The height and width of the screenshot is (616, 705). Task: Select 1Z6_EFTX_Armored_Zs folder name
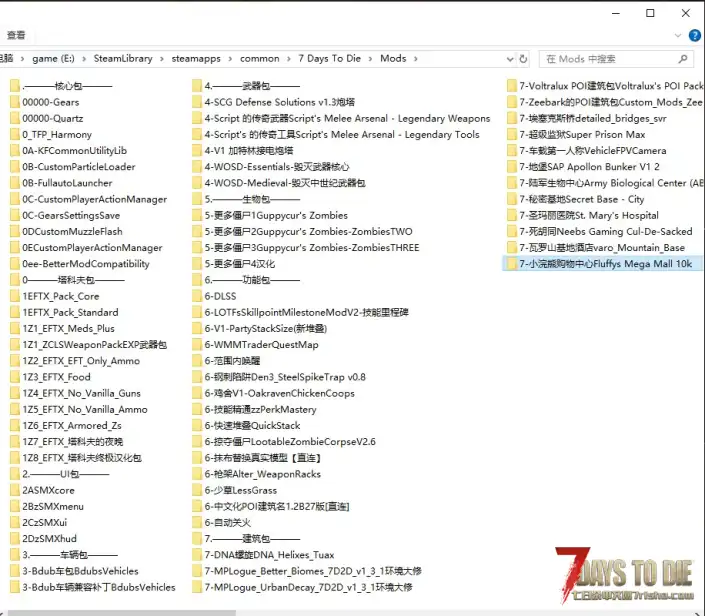(72, 426)
